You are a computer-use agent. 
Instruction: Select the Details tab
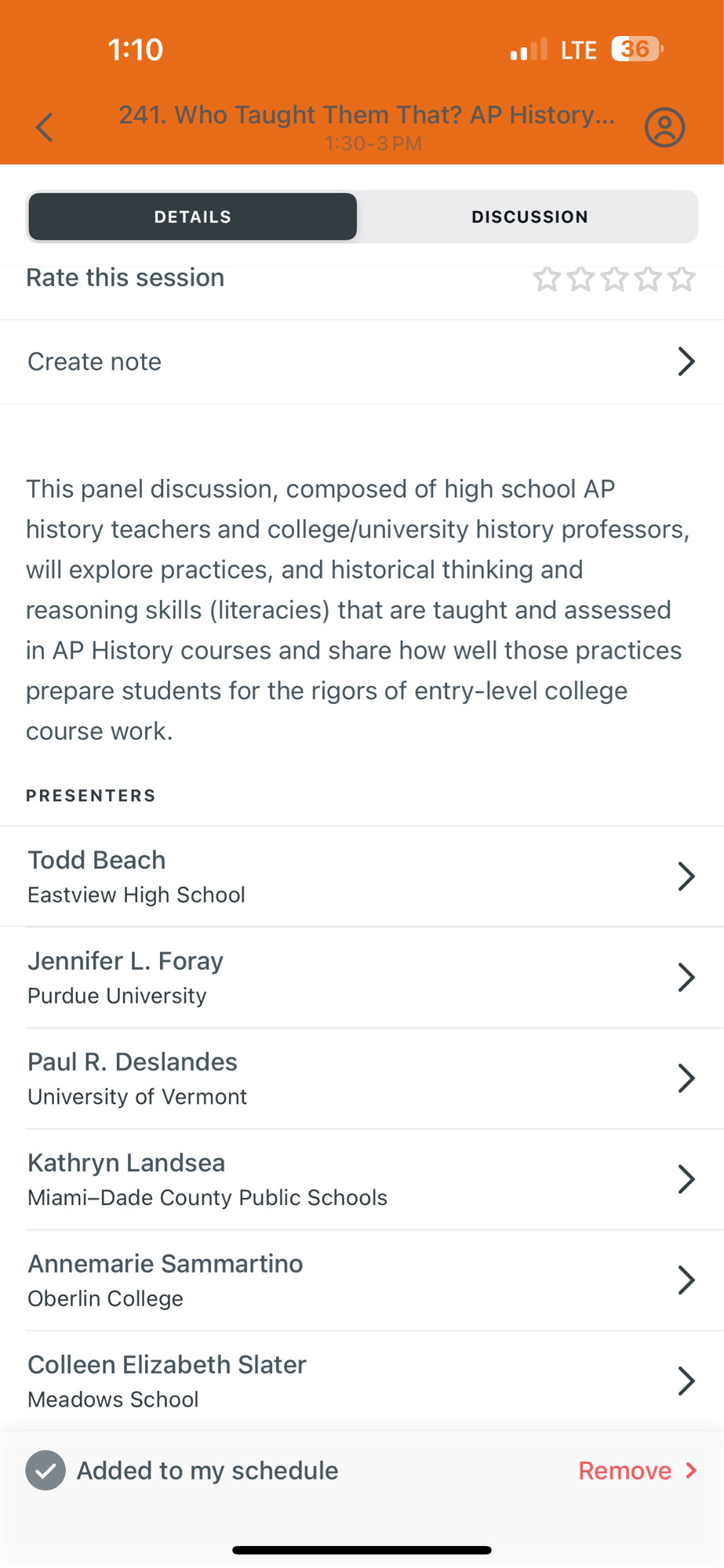(193, 216)
